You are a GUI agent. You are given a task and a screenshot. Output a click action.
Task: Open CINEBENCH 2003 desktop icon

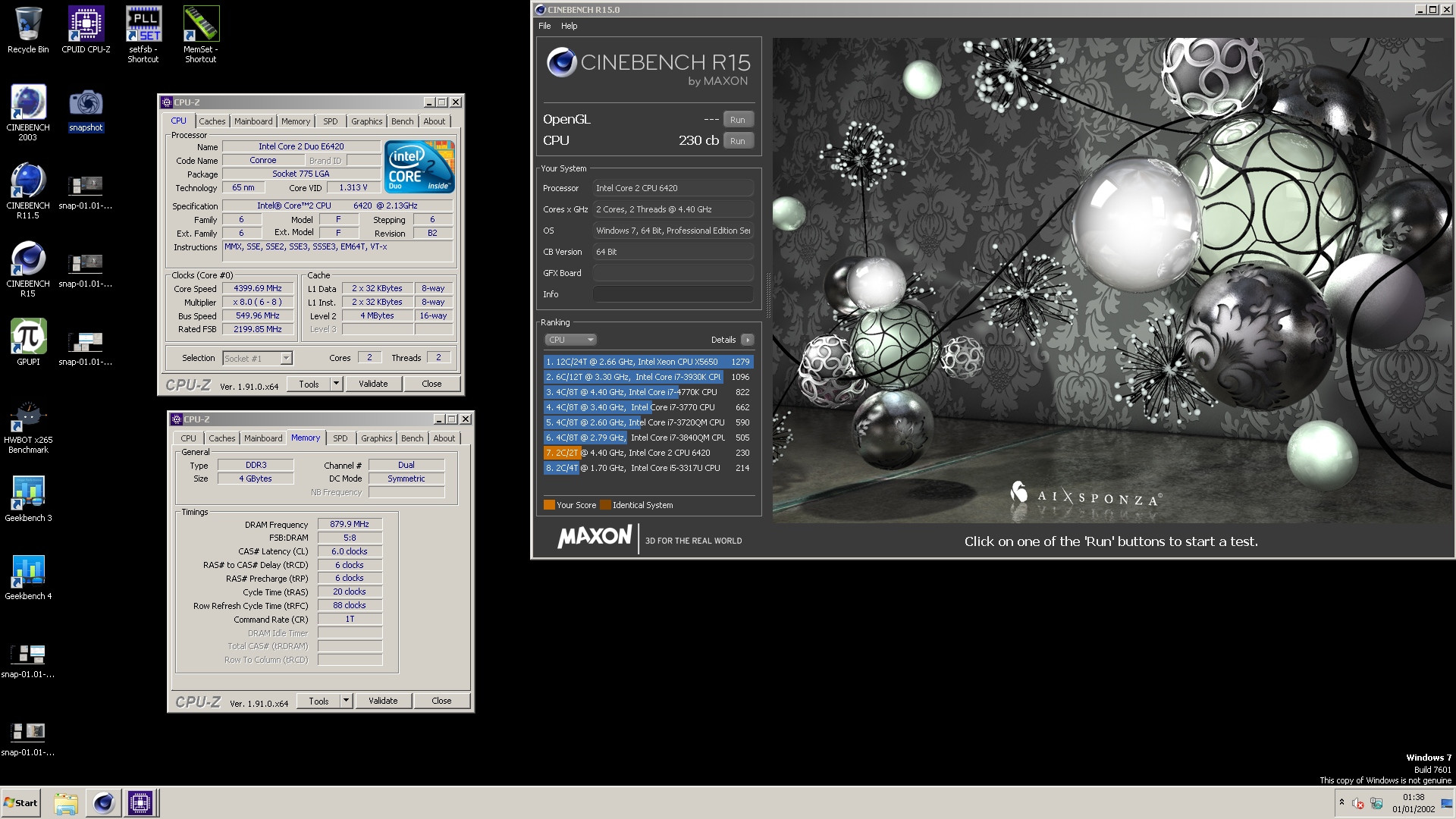28,113
